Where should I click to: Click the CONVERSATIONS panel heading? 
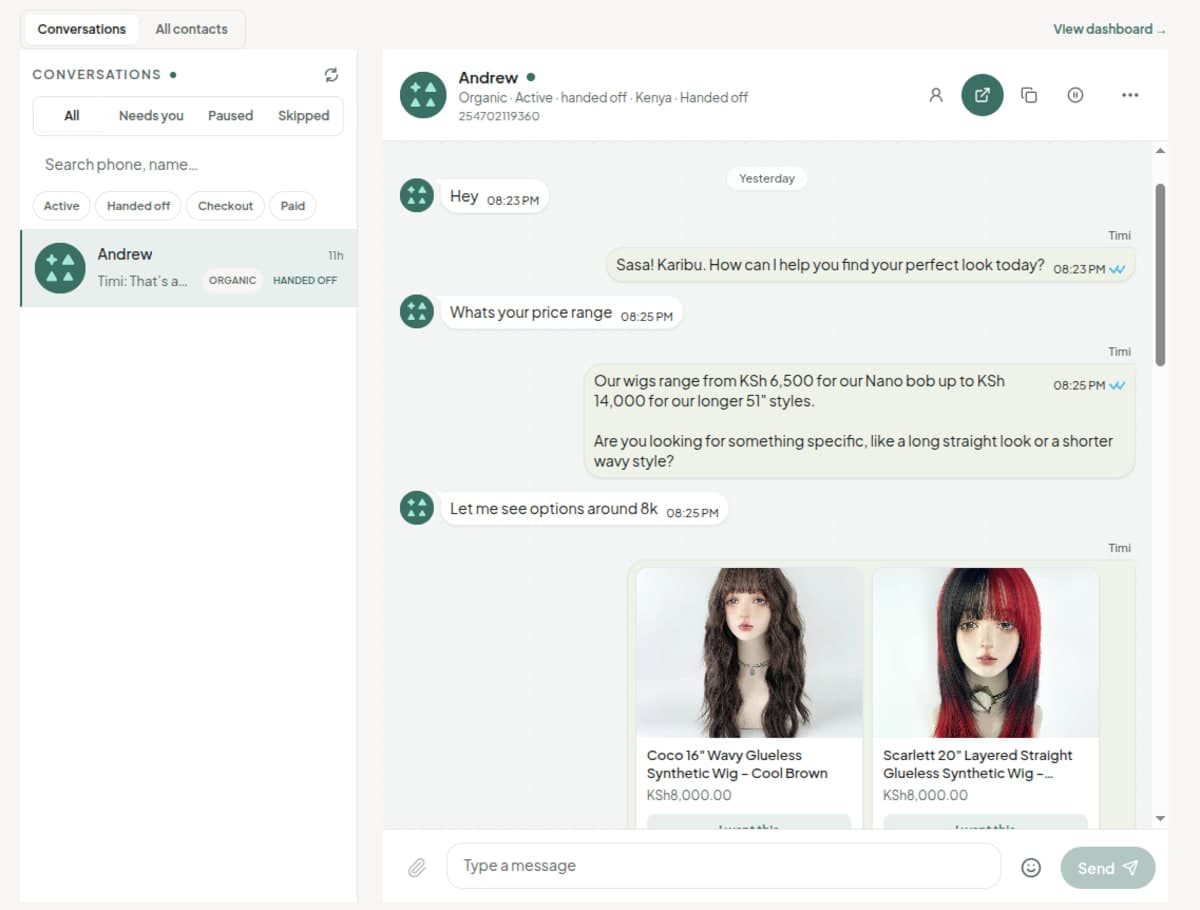(x=97, y=75)
